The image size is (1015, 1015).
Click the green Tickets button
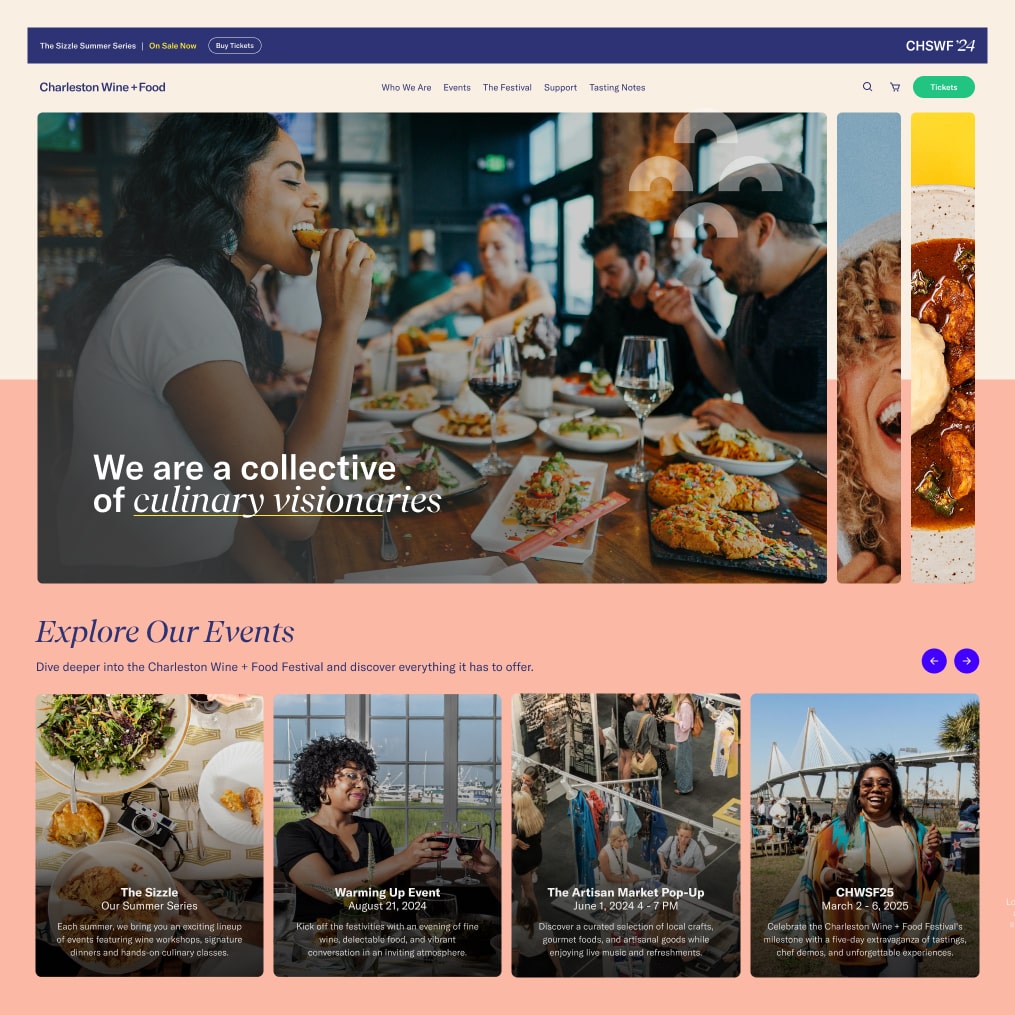tap(943, 87)
